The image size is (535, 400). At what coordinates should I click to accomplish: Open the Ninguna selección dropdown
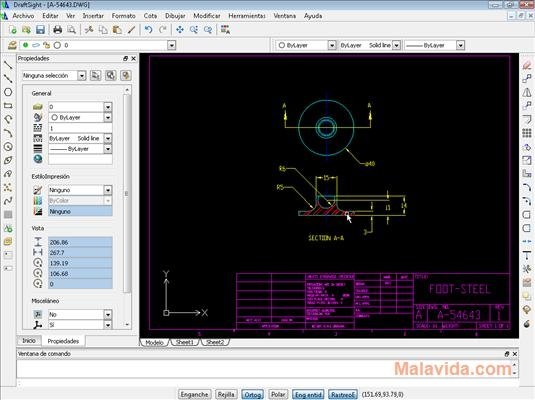tap(54, 75)
